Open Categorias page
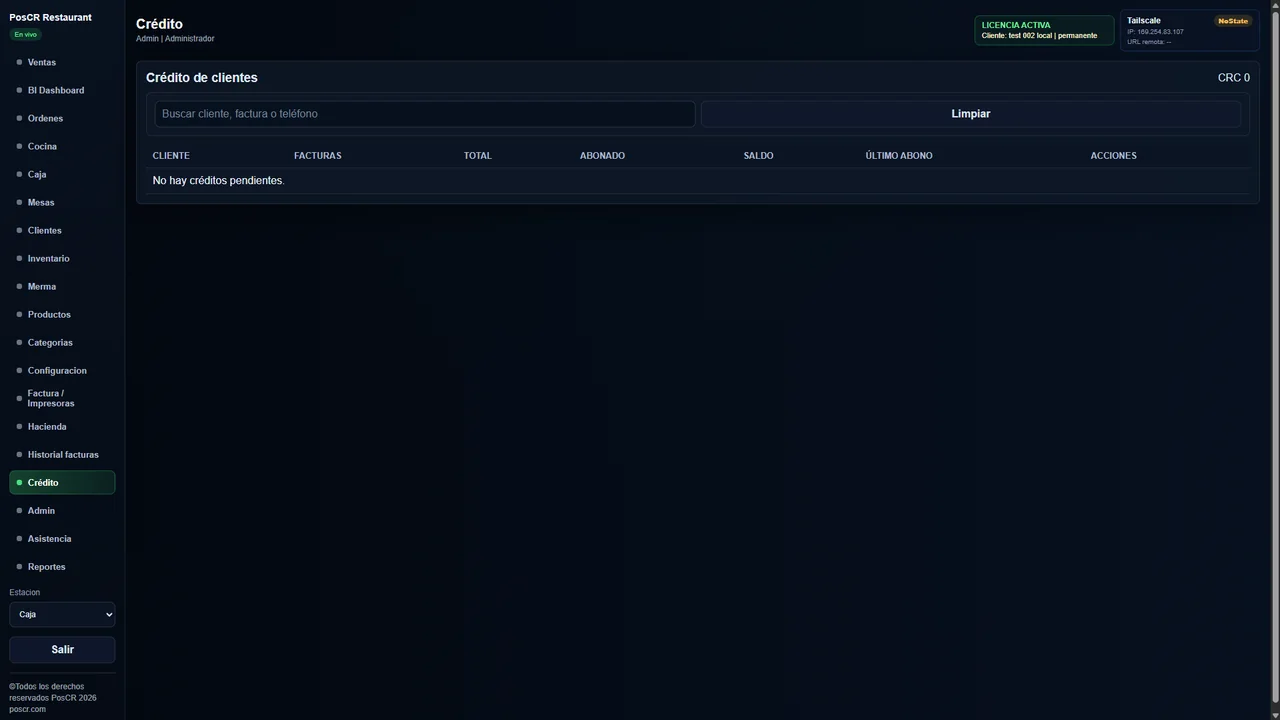The width and height of the screenshot is (1280, 720). (x=62, y=342)
